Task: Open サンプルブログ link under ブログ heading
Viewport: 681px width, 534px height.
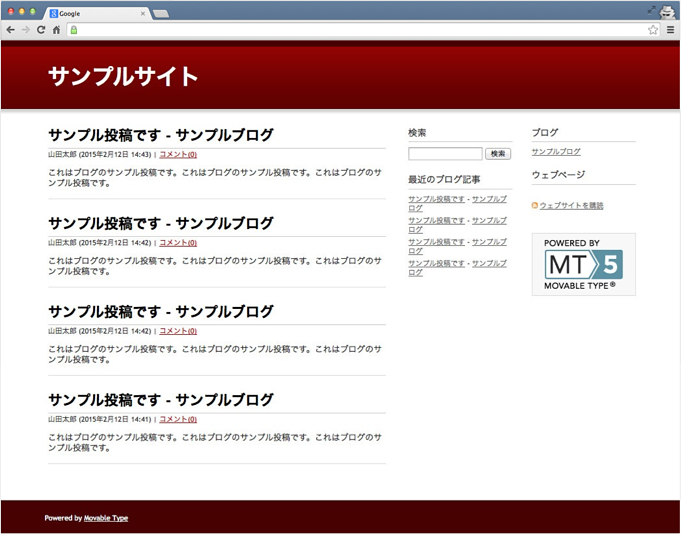Action: click(x=556, y=152)
